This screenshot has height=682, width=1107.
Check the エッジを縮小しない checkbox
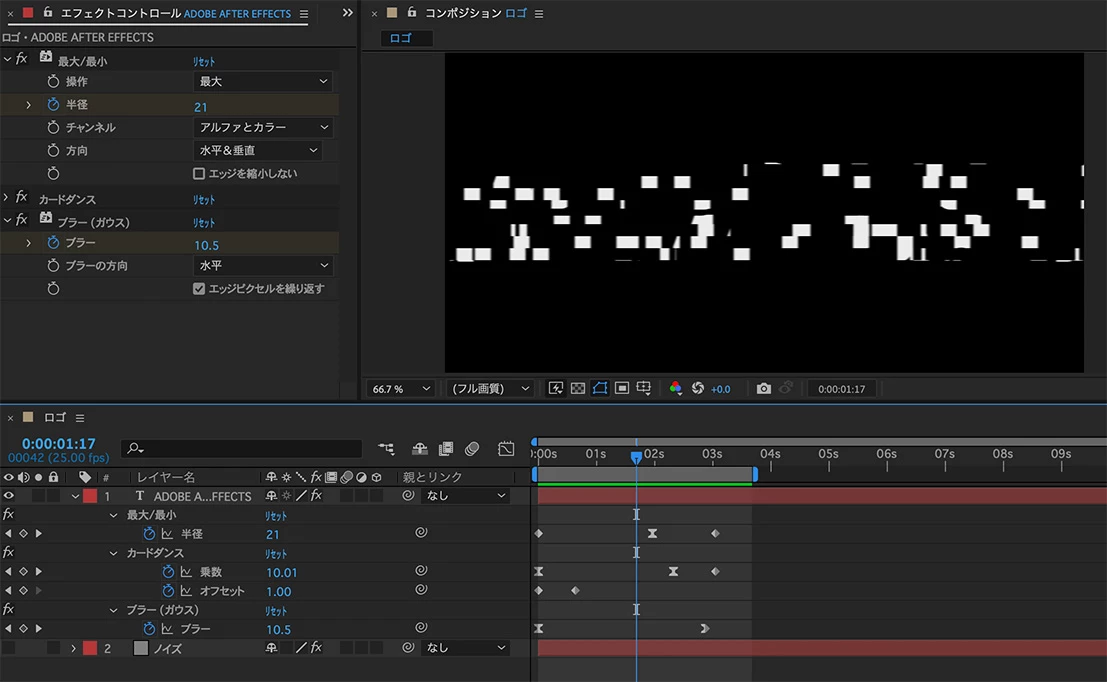point(199,174)
